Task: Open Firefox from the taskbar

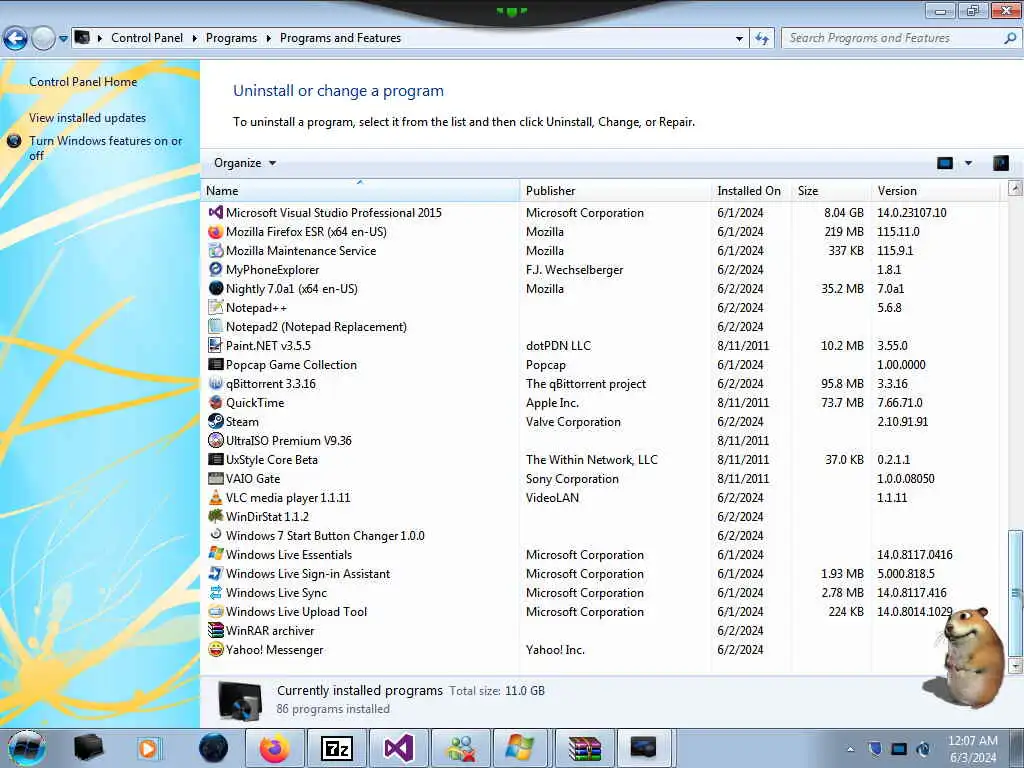Action: pos(274,748)
